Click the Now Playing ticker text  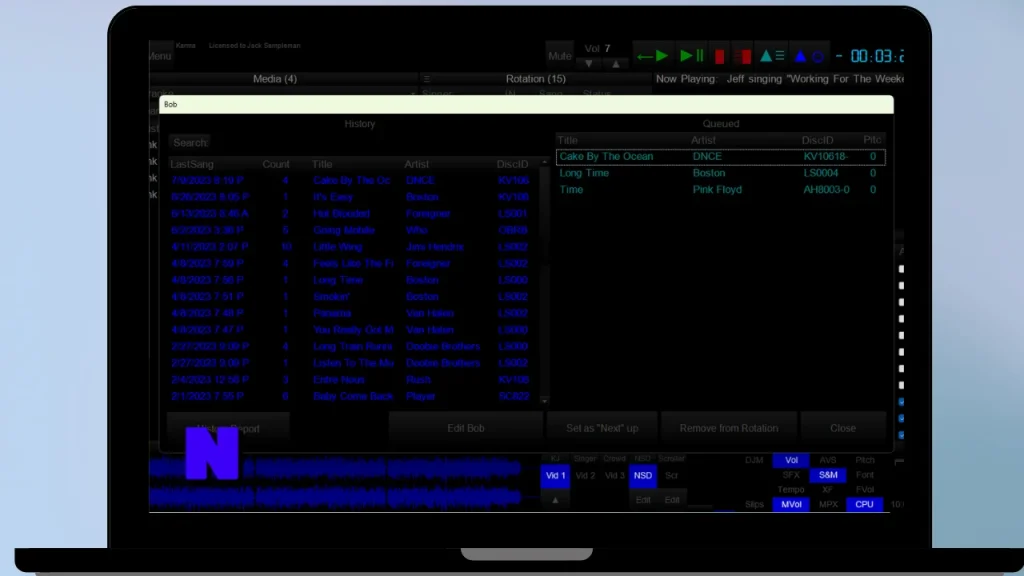point(780,79)
